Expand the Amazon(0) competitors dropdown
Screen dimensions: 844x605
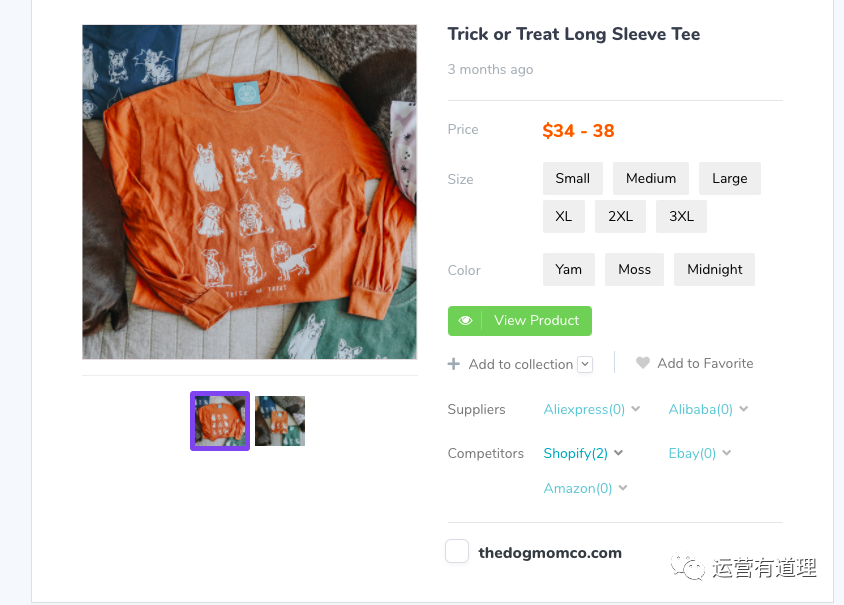(x=623, y=488)
